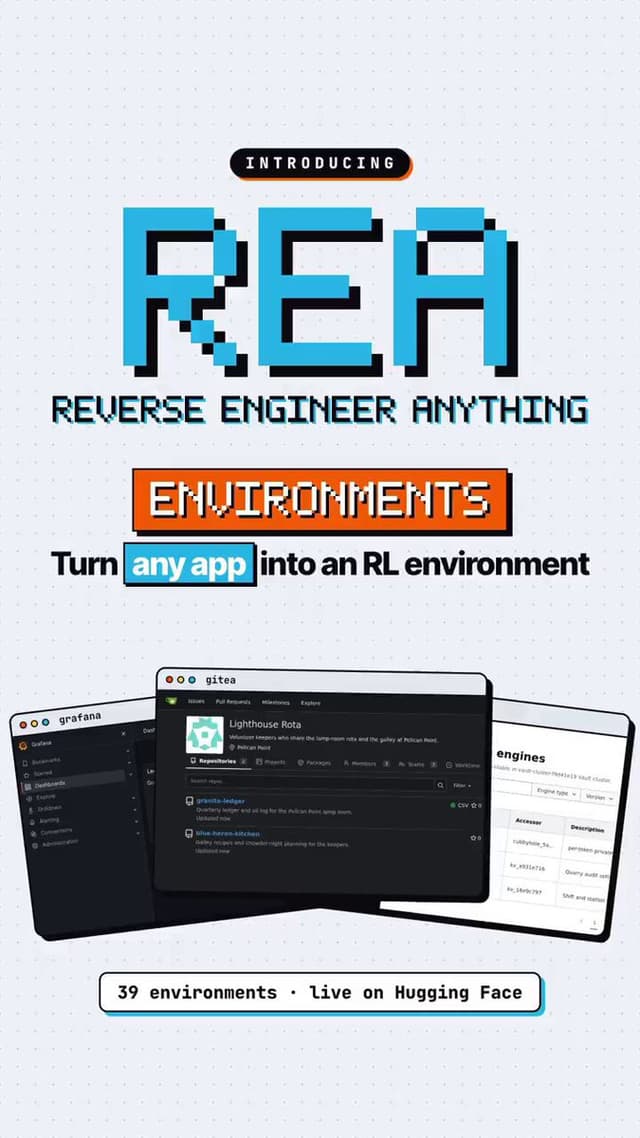Click the Gitea logo in gitea window
Screen dimensions: 640x1138
click(171, 701)
